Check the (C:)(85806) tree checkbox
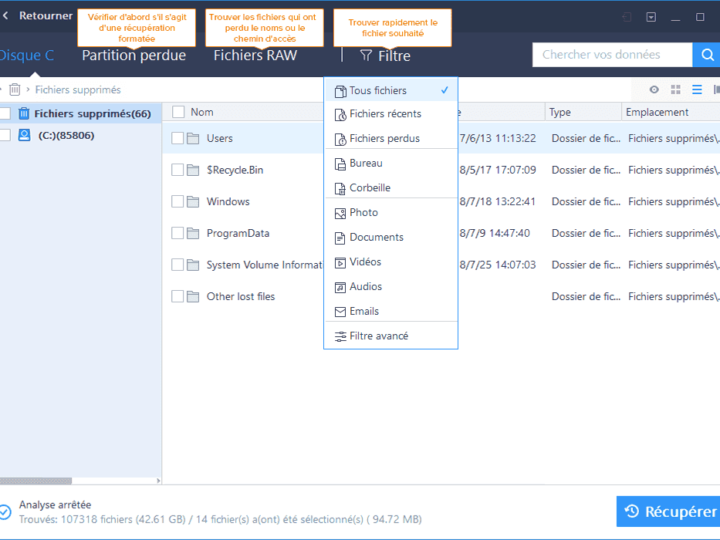Viewport: 720px width, 540px height. (5, 135)
